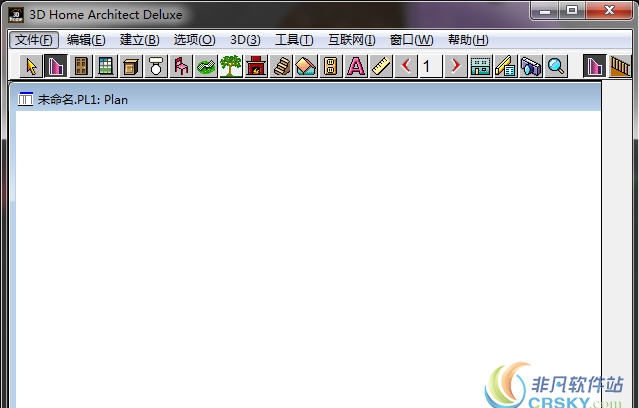Open the 选项(O) menu
This screenshot has width=639, height=408.
point(194,40)
